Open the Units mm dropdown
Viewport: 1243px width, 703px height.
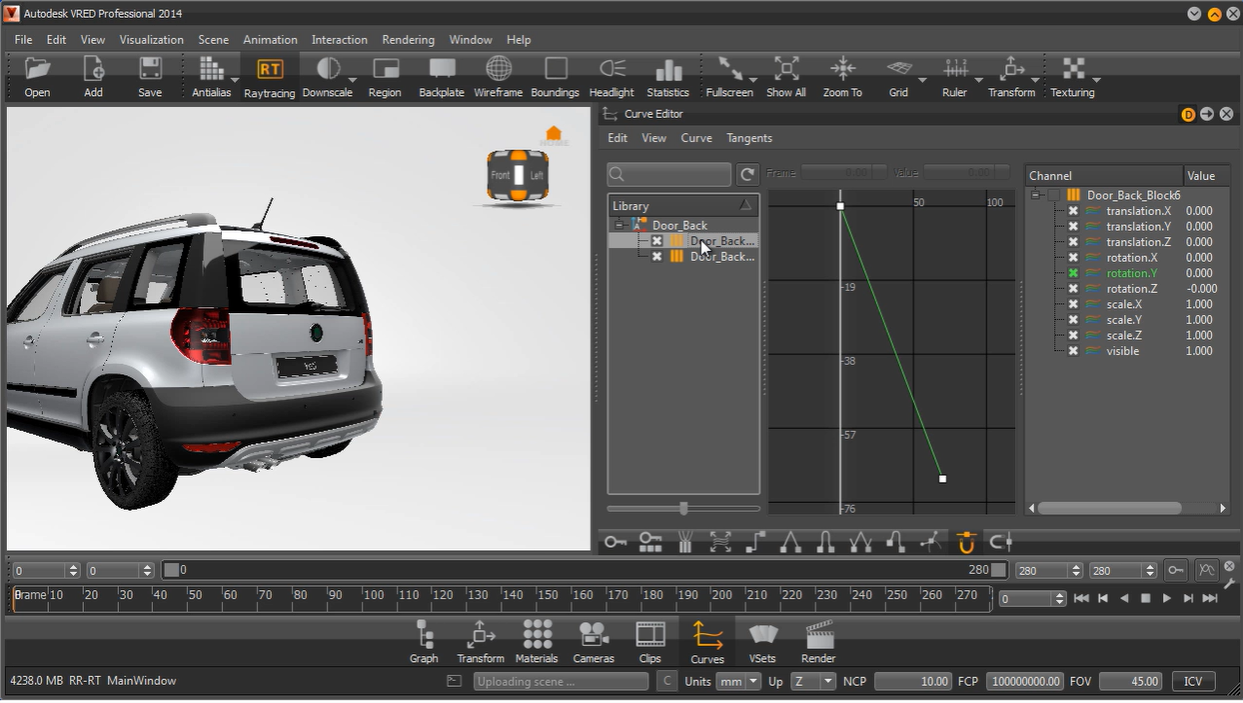pos(739,681)
